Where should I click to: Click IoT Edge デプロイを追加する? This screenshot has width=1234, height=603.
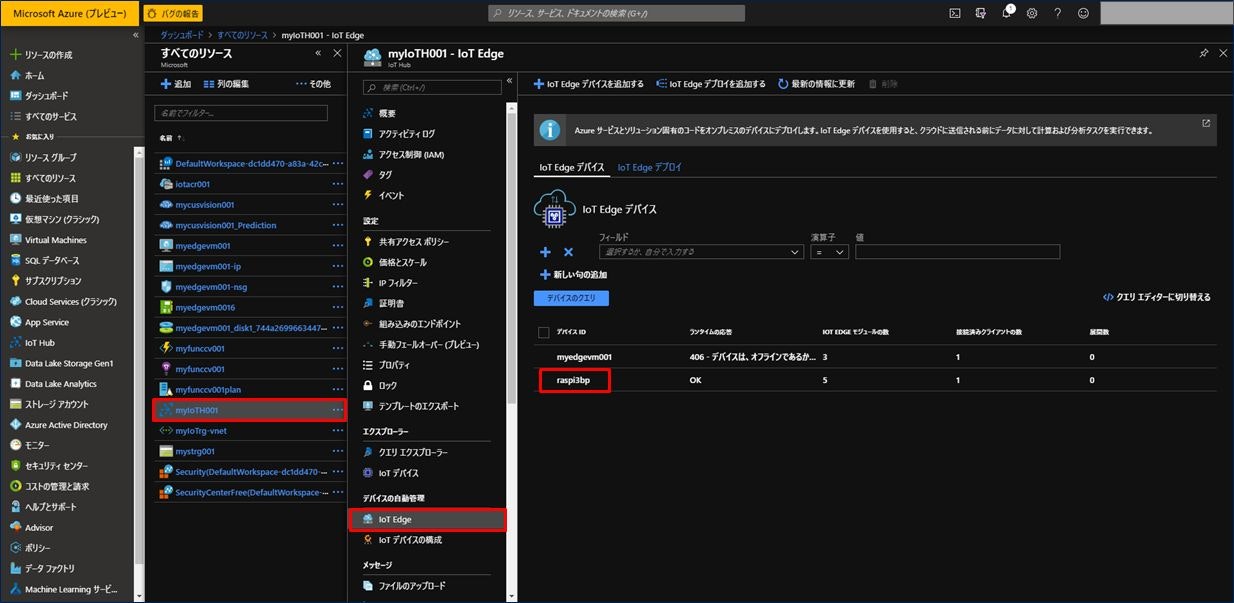coord(711,84)
